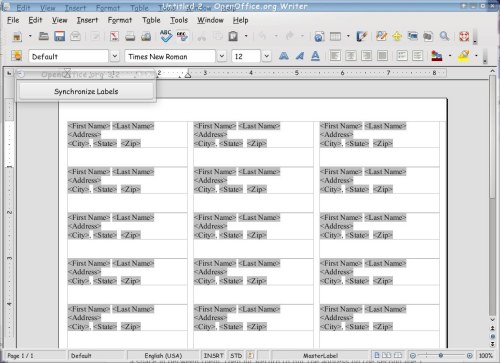Expand the Default paragraph style dropdown
Screen dimensions: 500x363
115,56
